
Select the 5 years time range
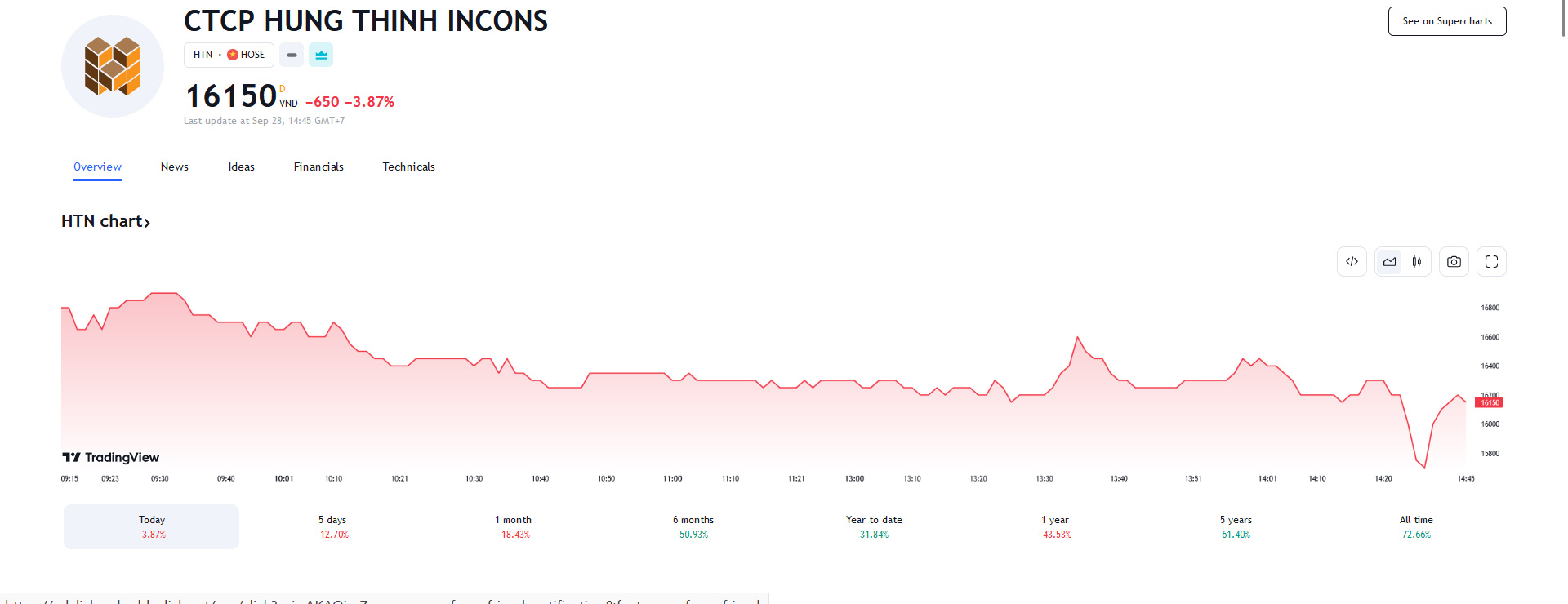1236,526
